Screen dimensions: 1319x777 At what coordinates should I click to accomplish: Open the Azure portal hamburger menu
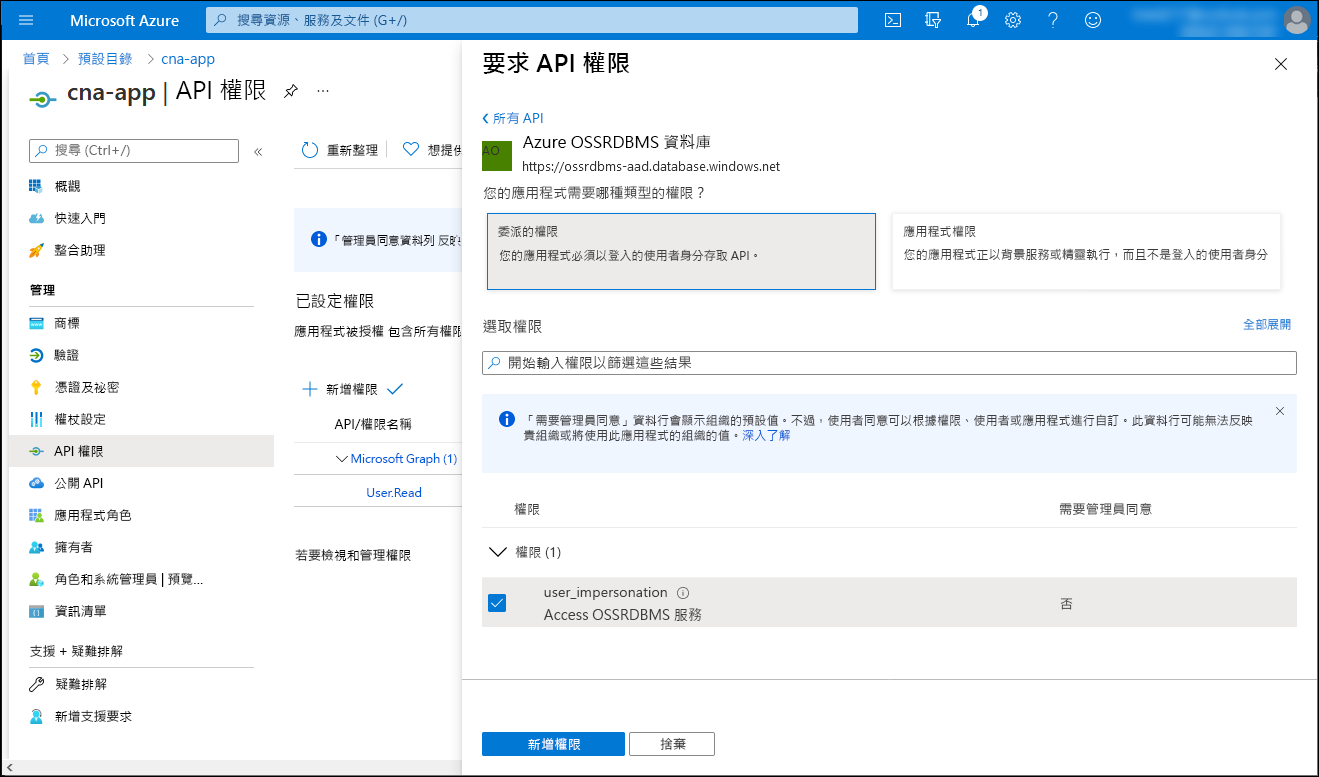pyautogui.click(x=27, y=20)
